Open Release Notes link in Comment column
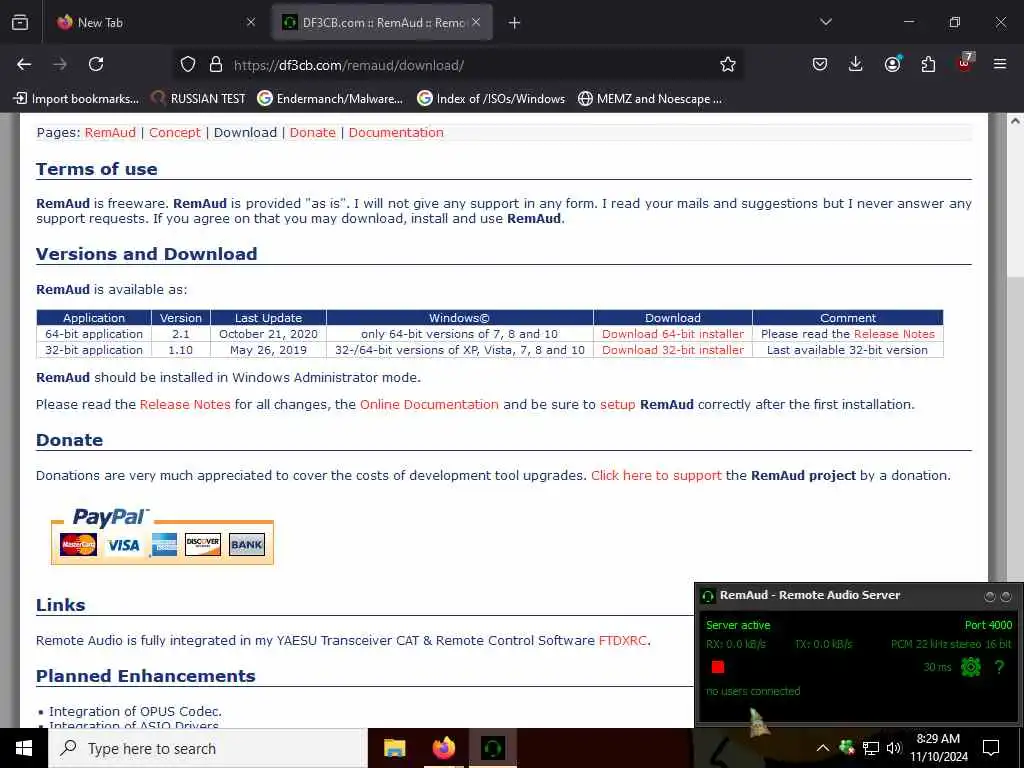Image resolution: width=1024 pixels, height=768 pixels. (894, 334)
